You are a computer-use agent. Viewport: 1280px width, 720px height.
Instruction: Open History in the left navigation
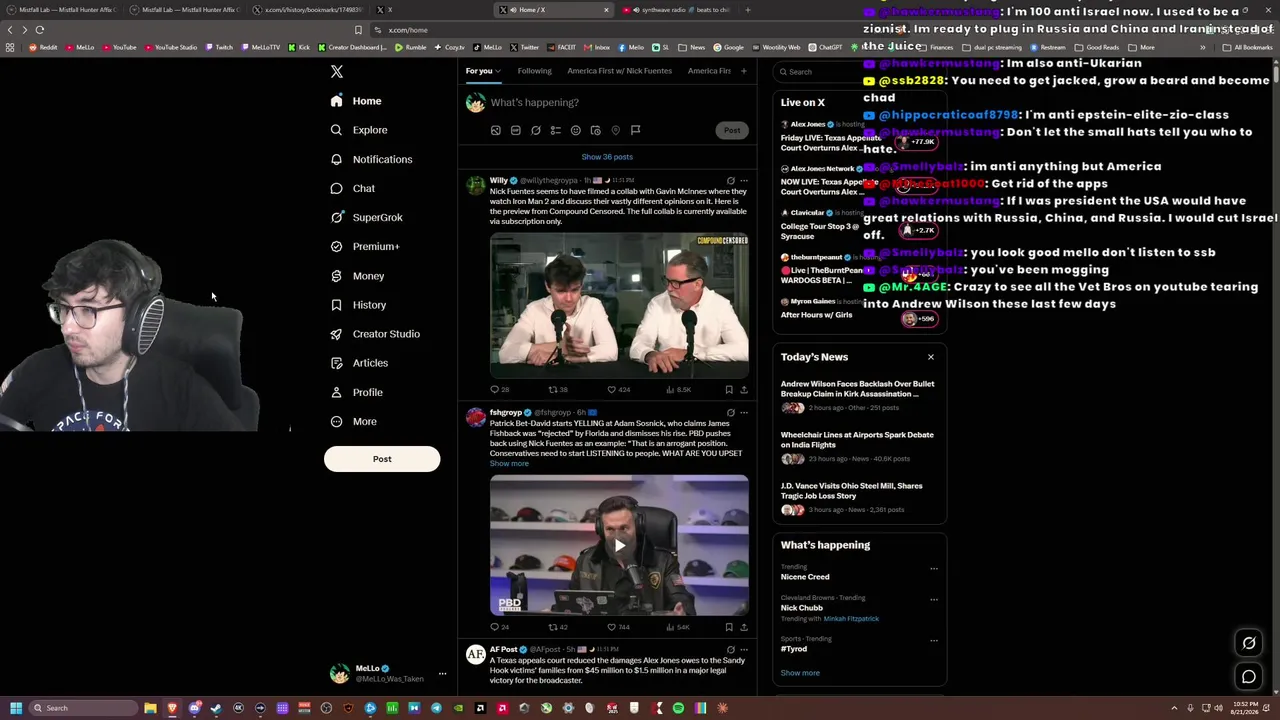(358, 305)
